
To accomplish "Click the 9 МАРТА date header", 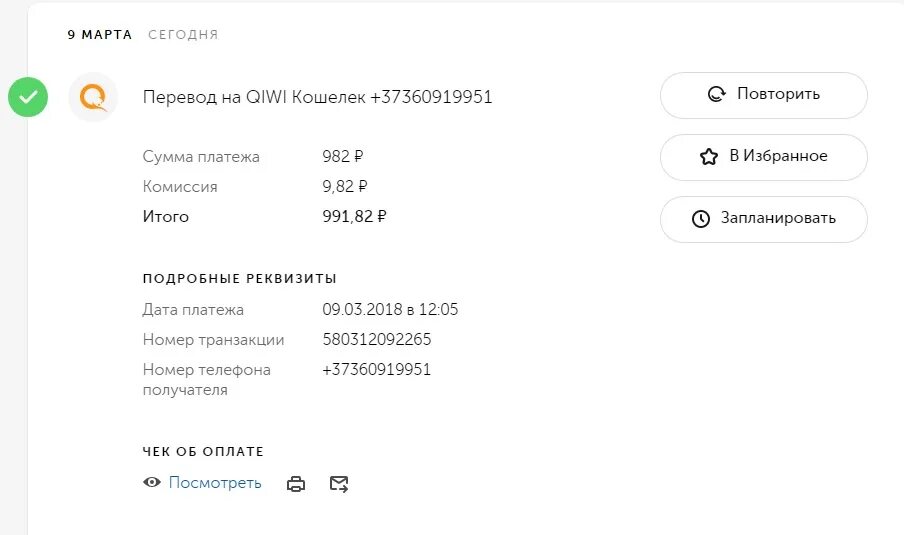I will pos(100,35).
